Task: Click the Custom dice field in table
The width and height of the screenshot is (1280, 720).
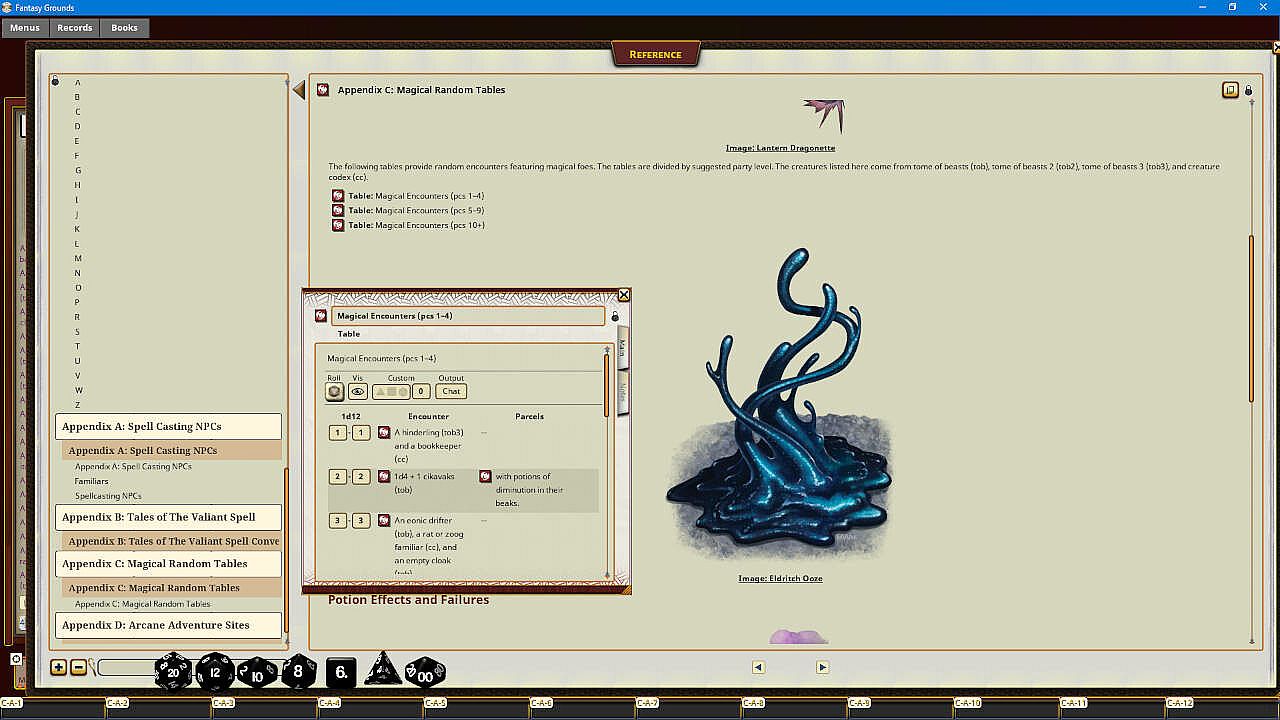Action: [x=391, y=391]
